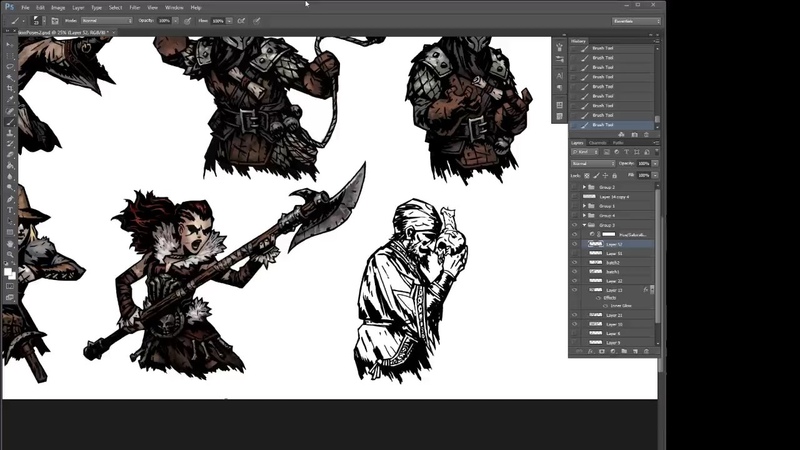Image resolution: width=800 pixels, height=450 pixels.
Task: Select the Healing Brush tool
Action: (10, 110)
